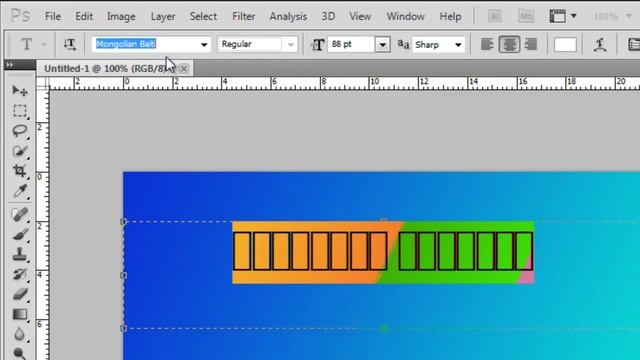Select the Rectangular Marquee tool
The height and width of the screenshot is (360, 640).
point(20,111)
